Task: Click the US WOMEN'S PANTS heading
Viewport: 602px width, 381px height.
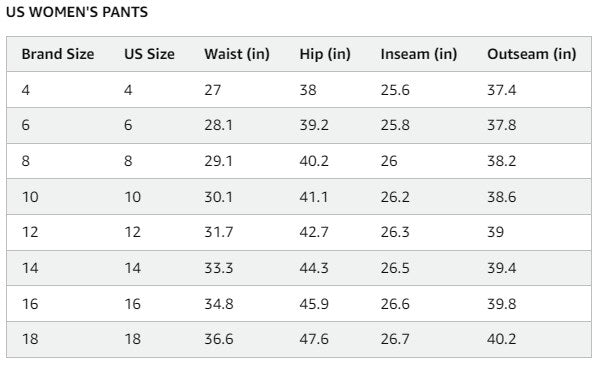Action: [77, 12]
